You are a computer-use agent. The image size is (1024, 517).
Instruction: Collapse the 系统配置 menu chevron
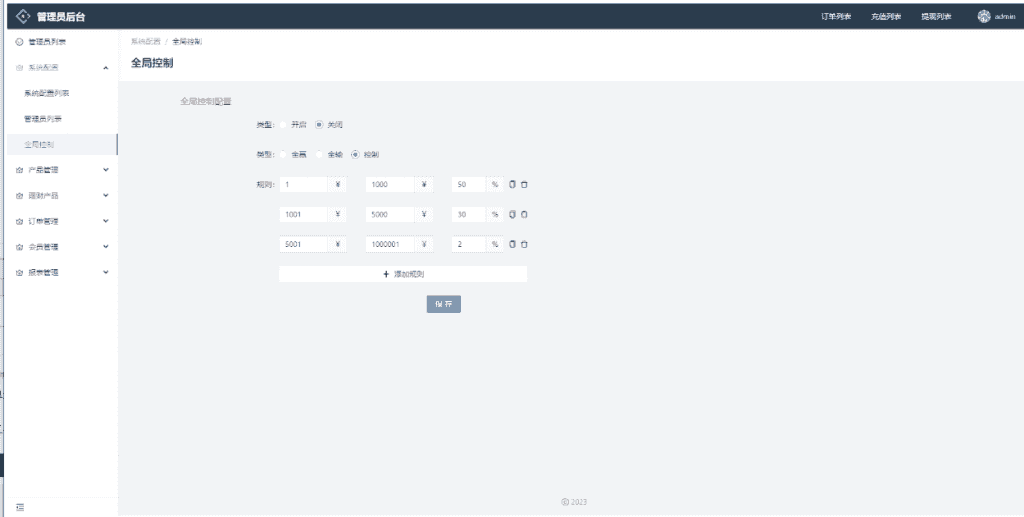click(106, 68)
